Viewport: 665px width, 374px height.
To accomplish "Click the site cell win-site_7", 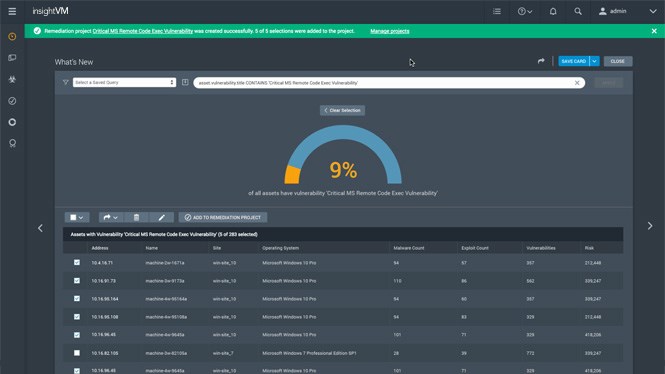I will tap(223, 353).
